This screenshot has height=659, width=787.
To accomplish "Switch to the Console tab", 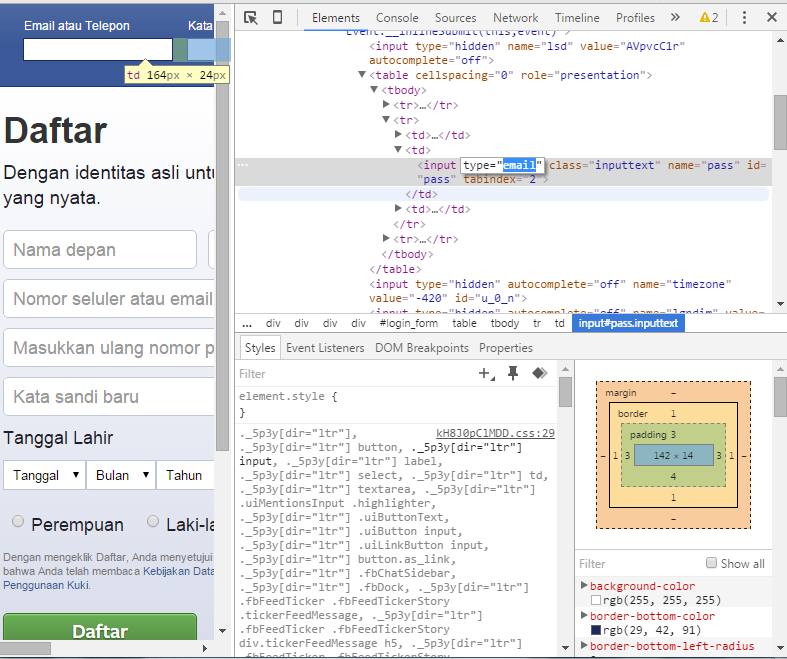I will pyautogui.click(x=397, y=17).
